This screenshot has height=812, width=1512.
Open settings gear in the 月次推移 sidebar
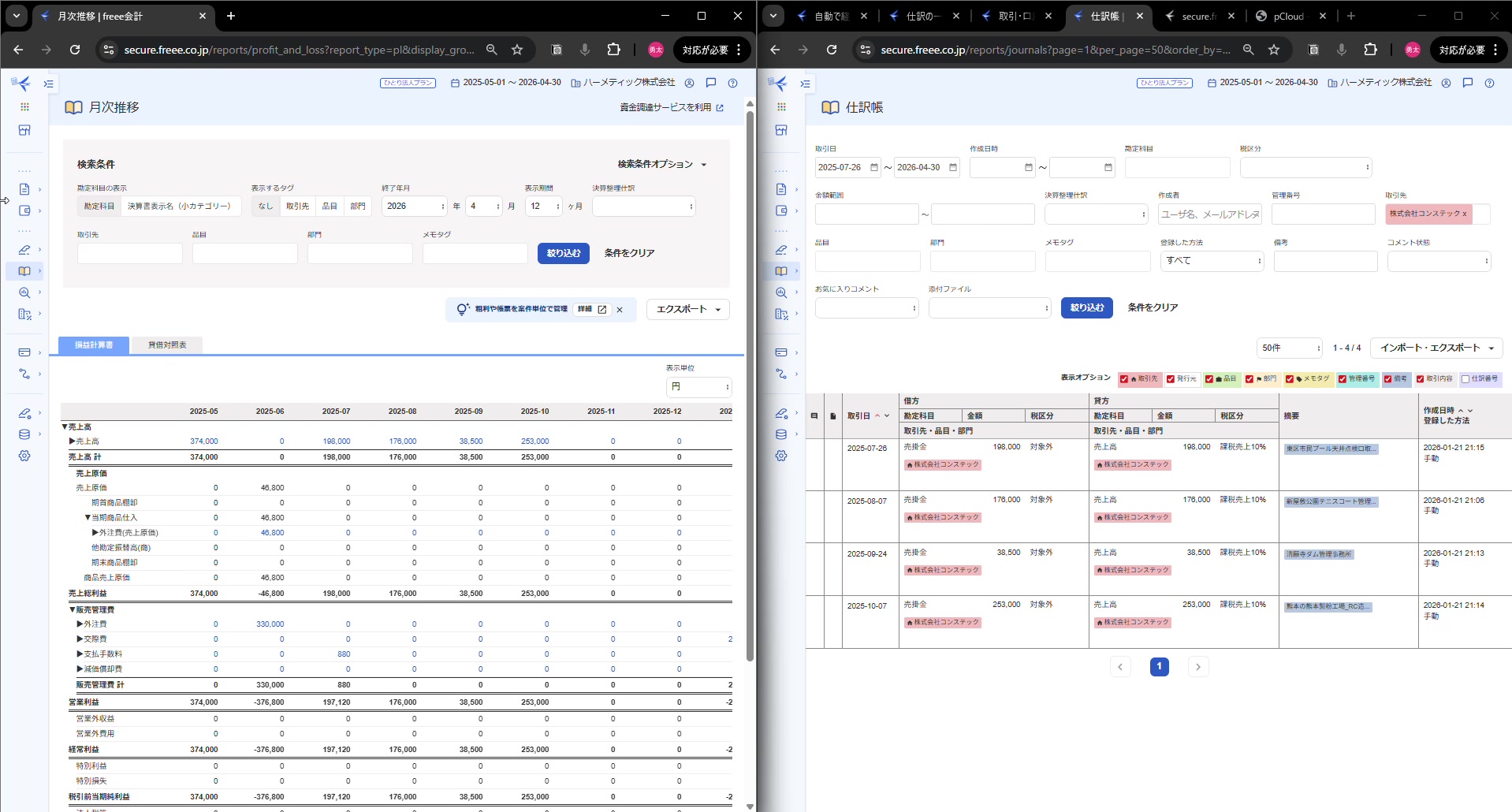[24, 456]
